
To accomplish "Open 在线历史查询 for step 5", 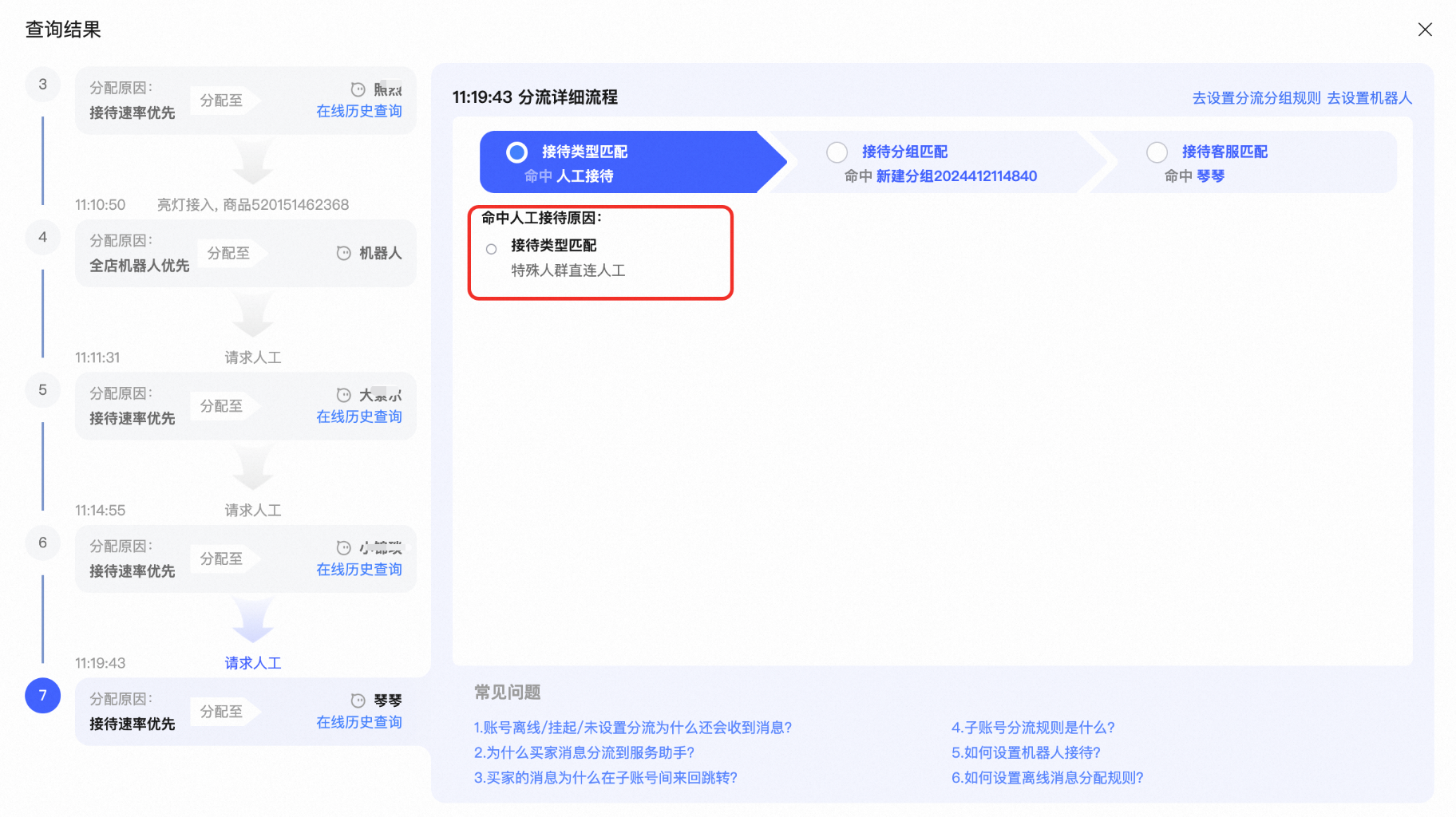I will pyautogui.click(x=359, y=416).
